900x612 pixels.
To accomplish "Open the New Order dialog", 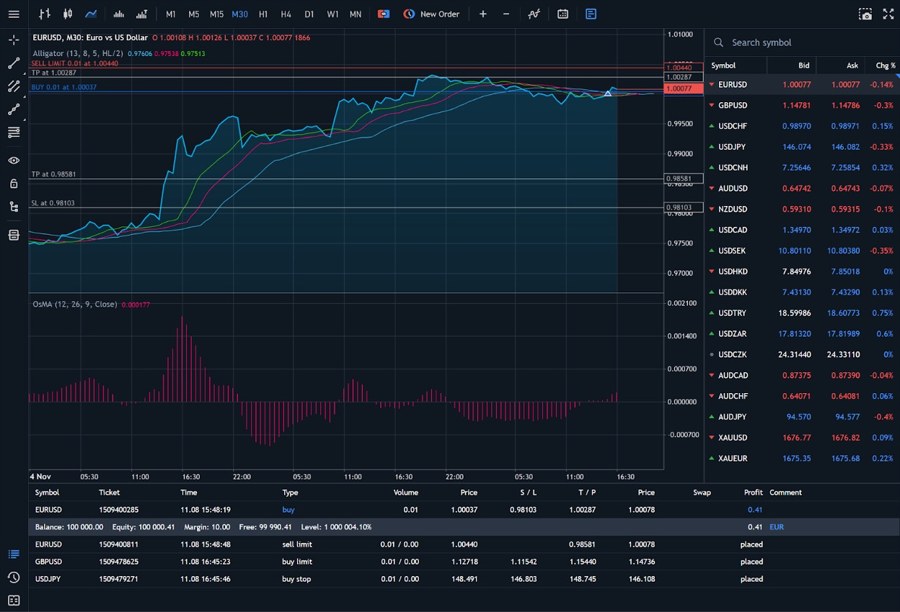I will (x=432, y=15).
